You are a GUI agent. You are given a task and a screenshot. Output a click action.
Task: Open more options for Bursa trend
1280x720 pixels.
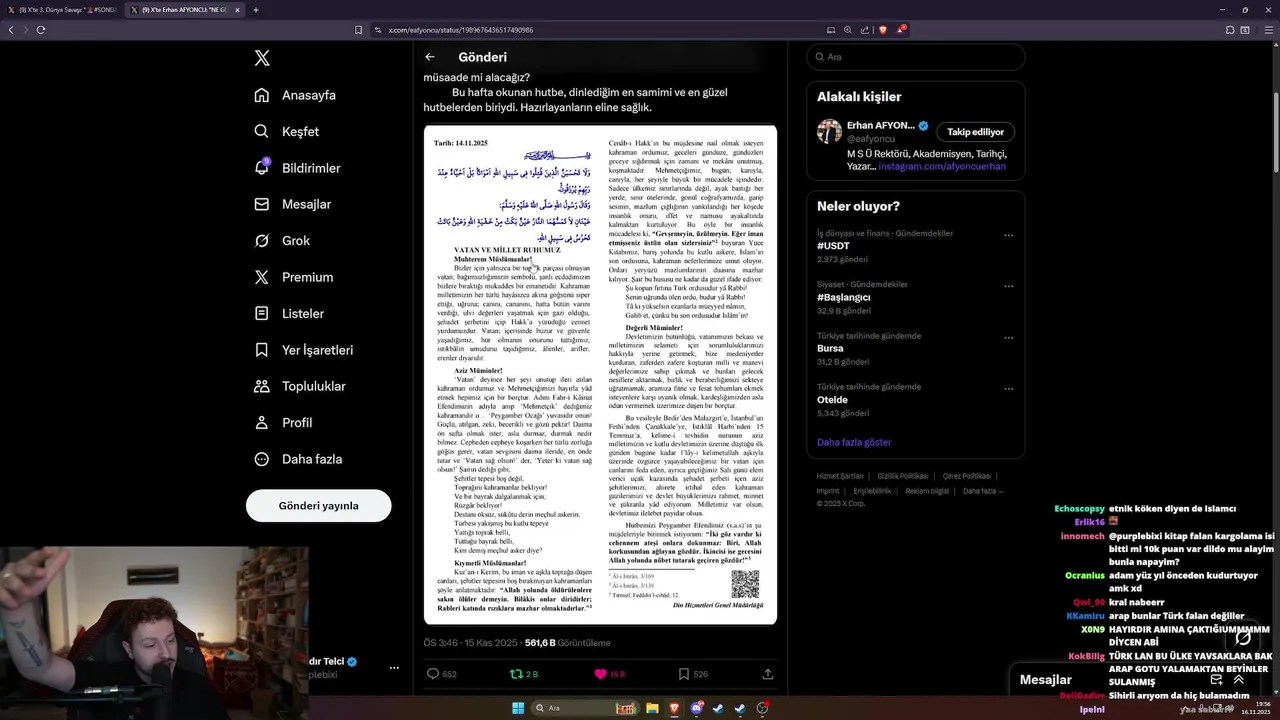click(x=1008, y=338)
